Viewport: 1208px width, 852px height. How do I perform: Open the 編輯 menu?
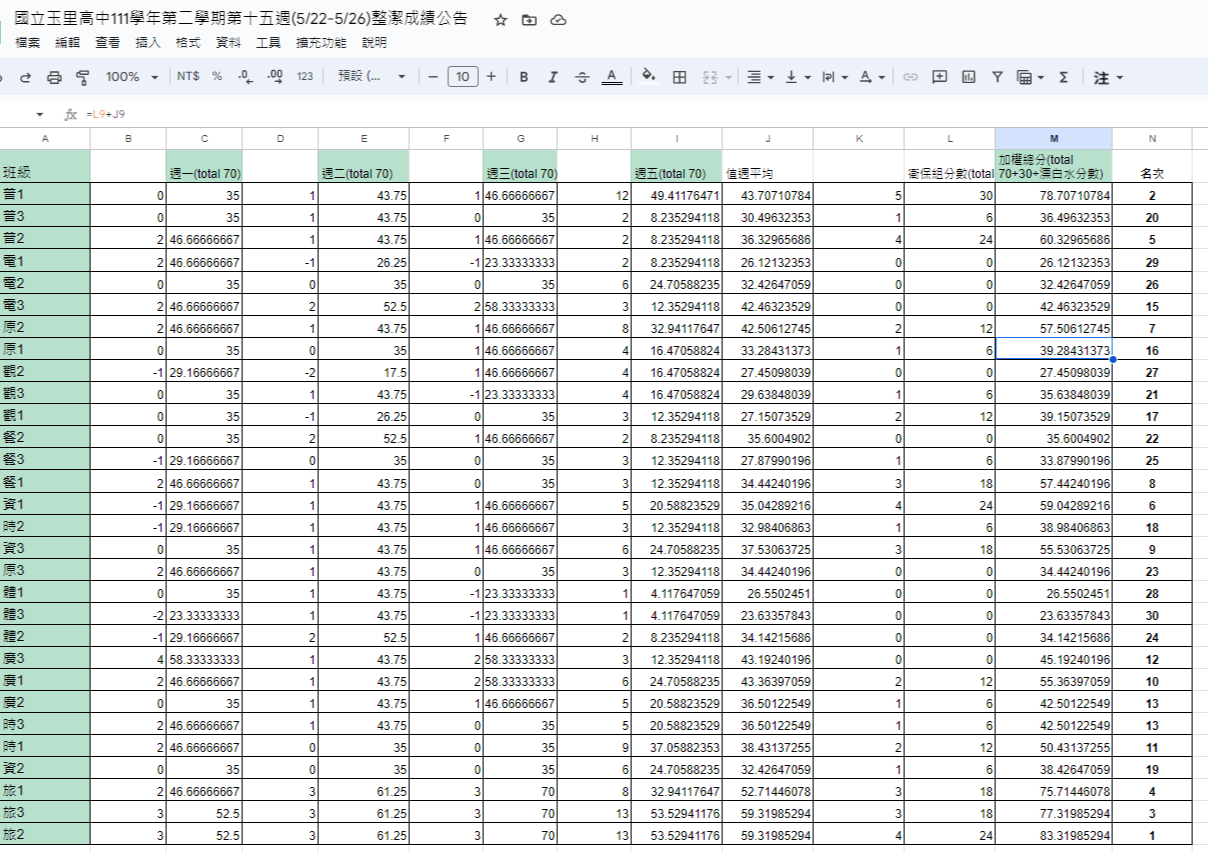(68, 43)
